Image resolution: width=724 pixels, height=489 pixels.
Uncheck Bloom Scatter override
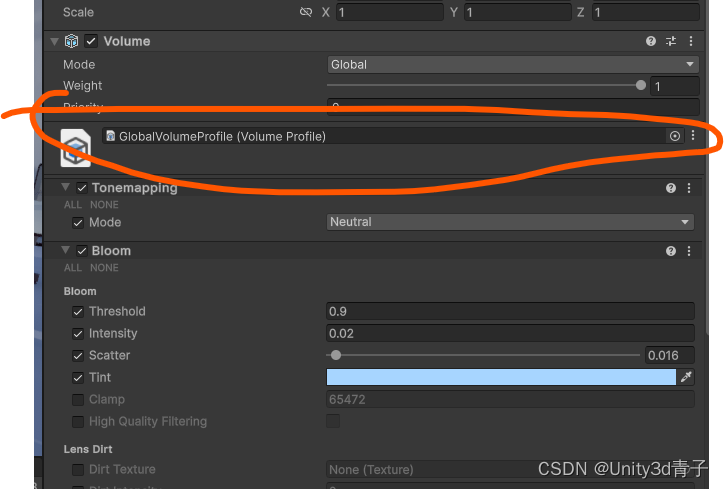pyautogui.click(x=78, y=356)
